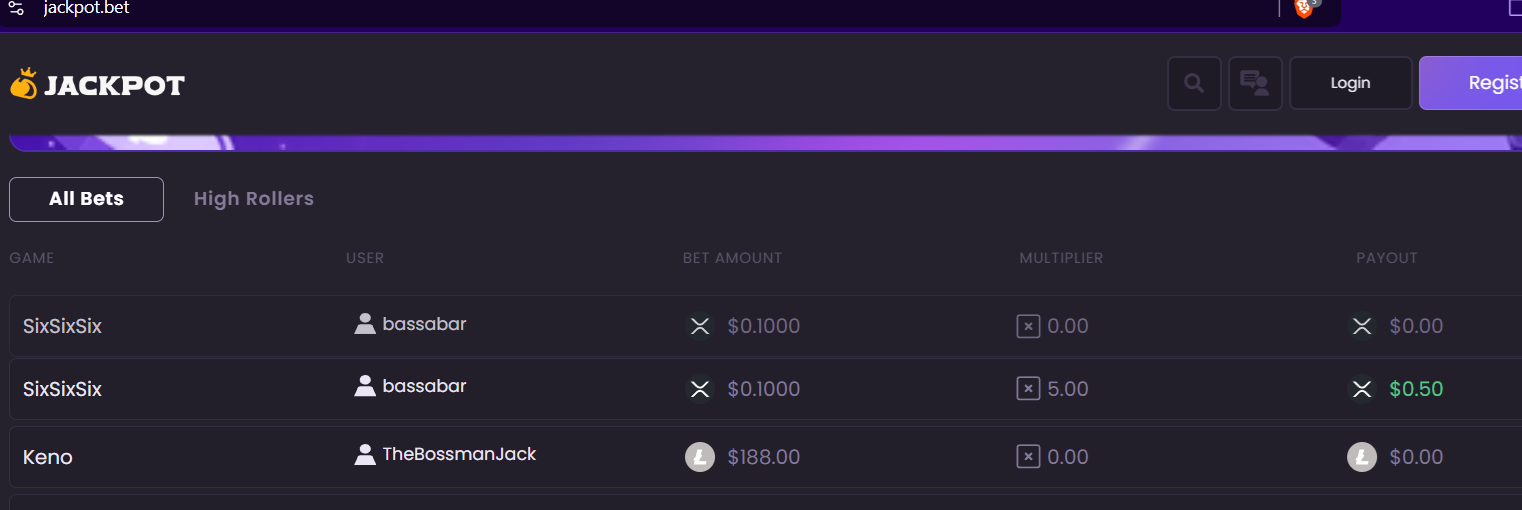
Task: Click Litecoin icon next to $188.00 bet
Action: pyautogui.click(x=700, y=457)
